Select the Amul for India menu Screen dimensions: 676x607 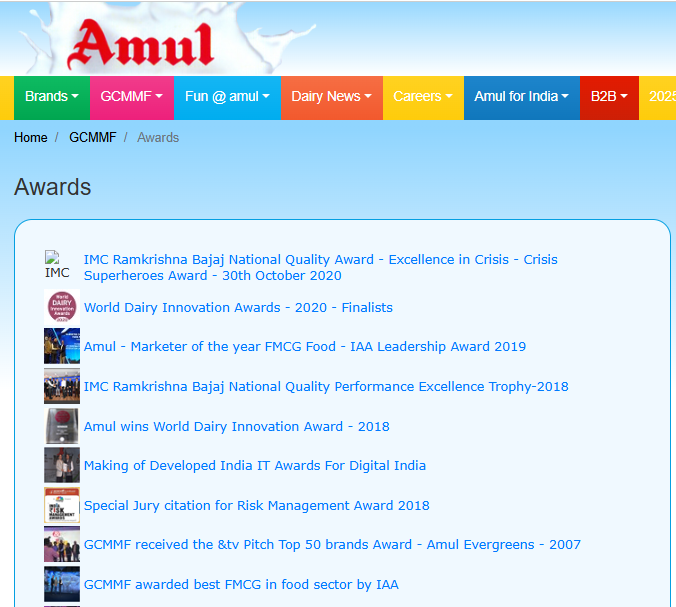point(521,97)
